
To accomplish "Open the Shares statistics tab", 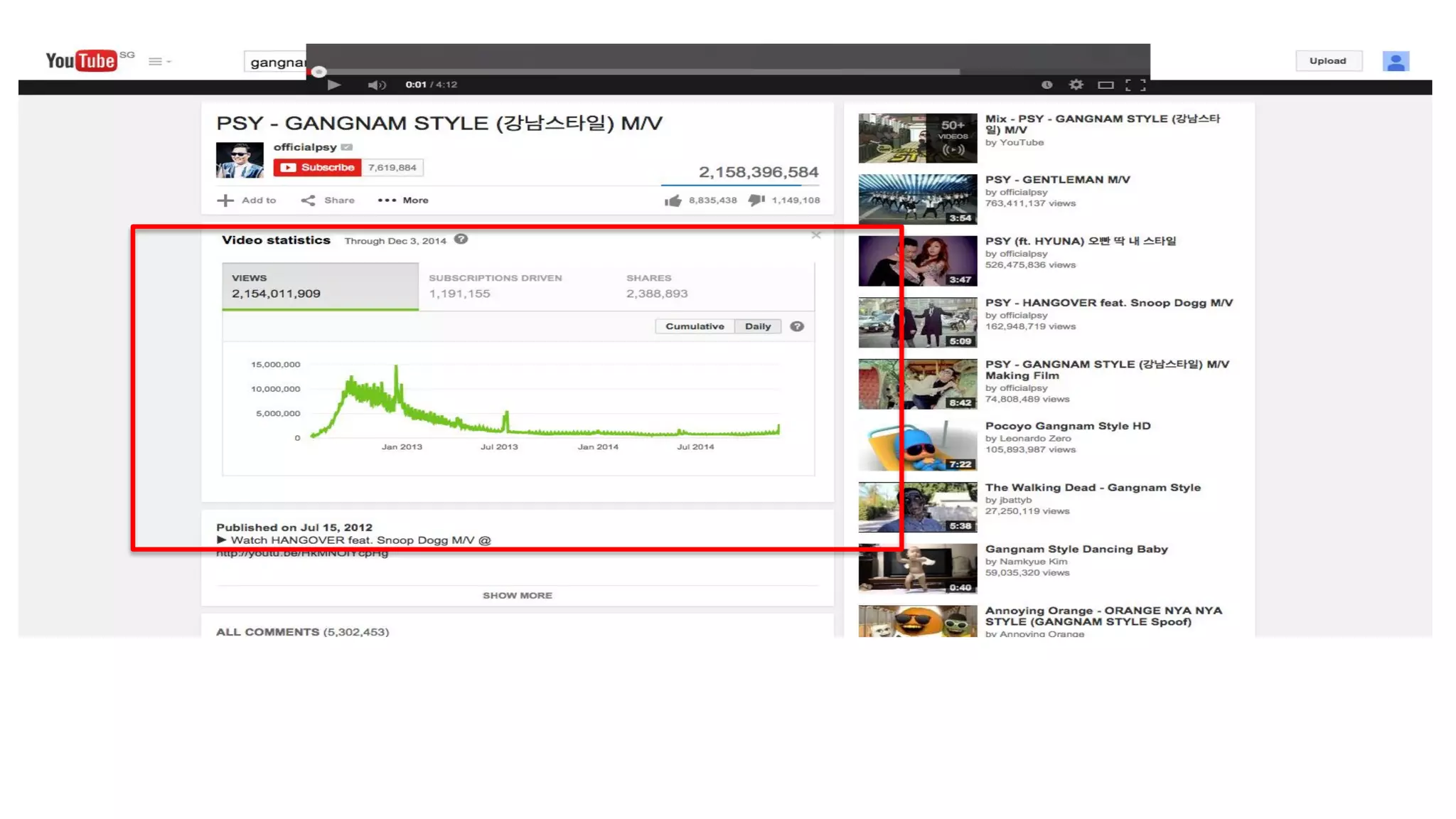I will 656,286.
